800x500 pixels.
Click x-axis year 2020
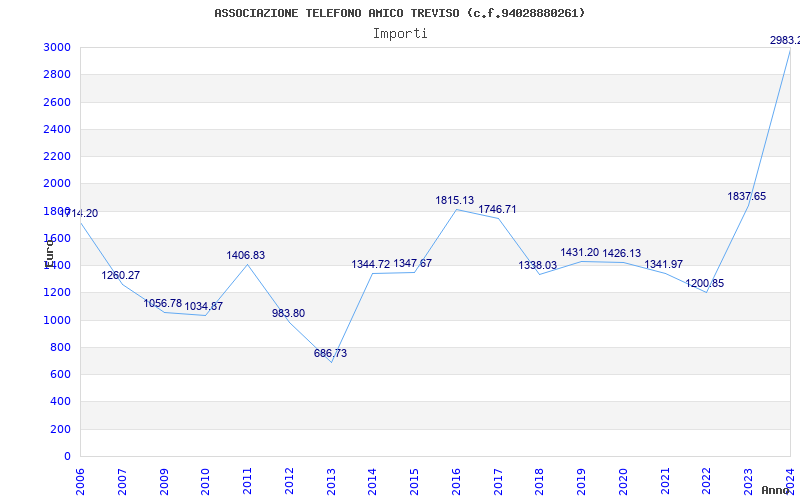(623, 482)
